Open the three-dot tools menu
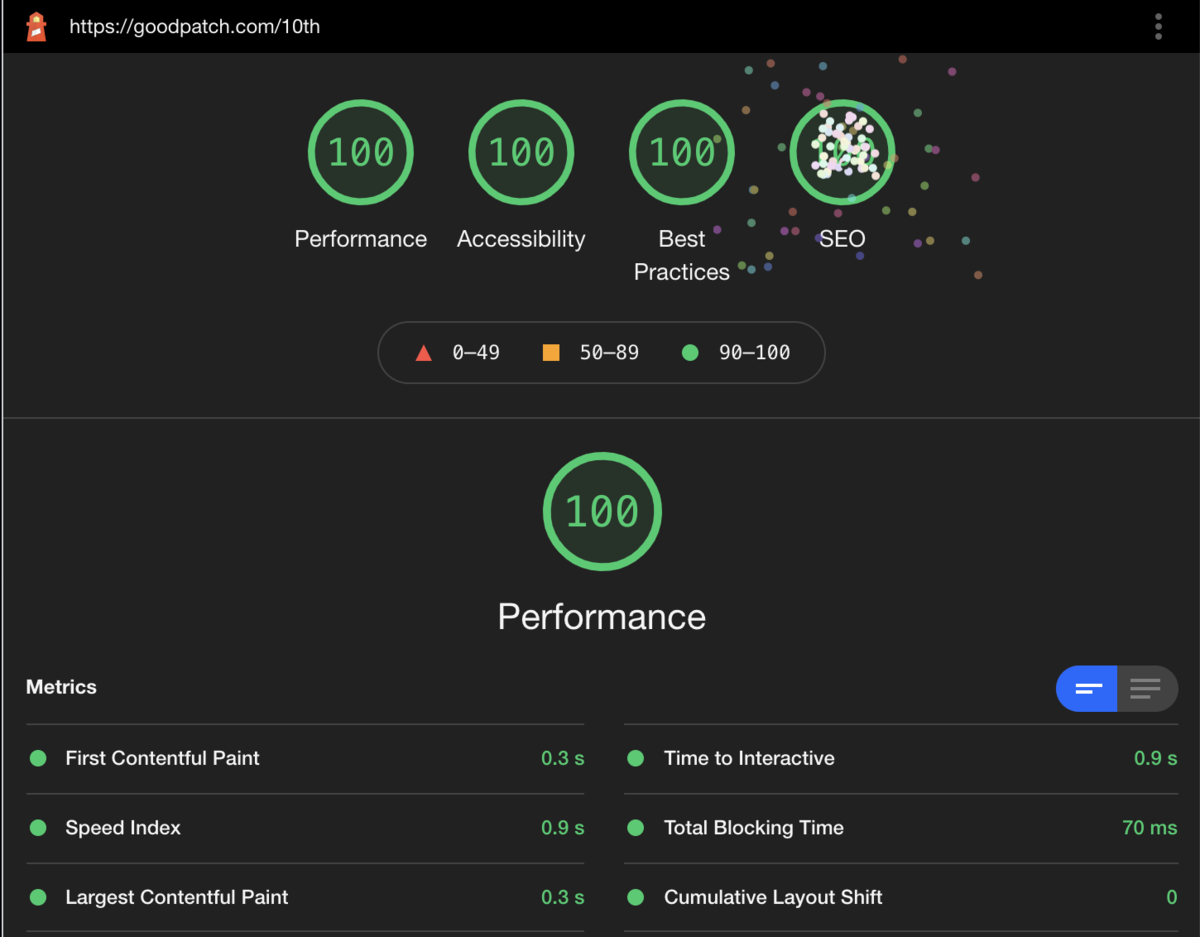Screen dimensions: 1200x937 [x=1158, y=26]
